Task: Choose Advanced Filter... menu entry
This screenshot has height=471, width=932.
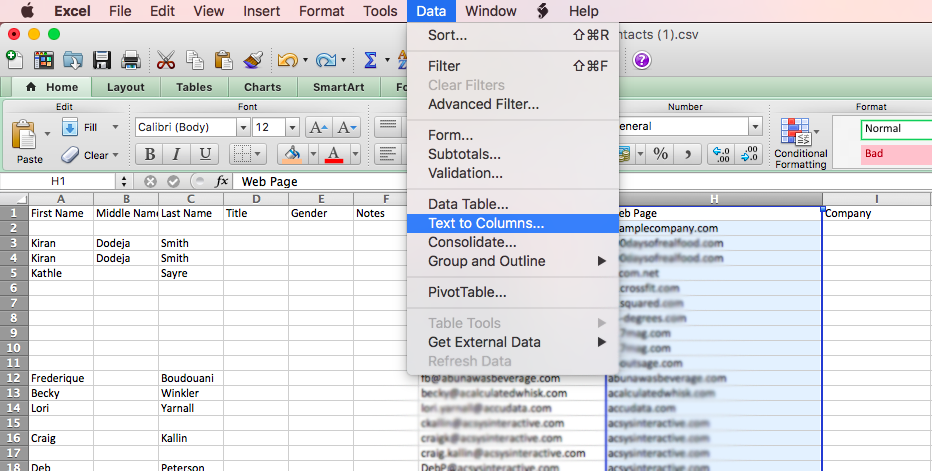Action: (x=512, y=104)
